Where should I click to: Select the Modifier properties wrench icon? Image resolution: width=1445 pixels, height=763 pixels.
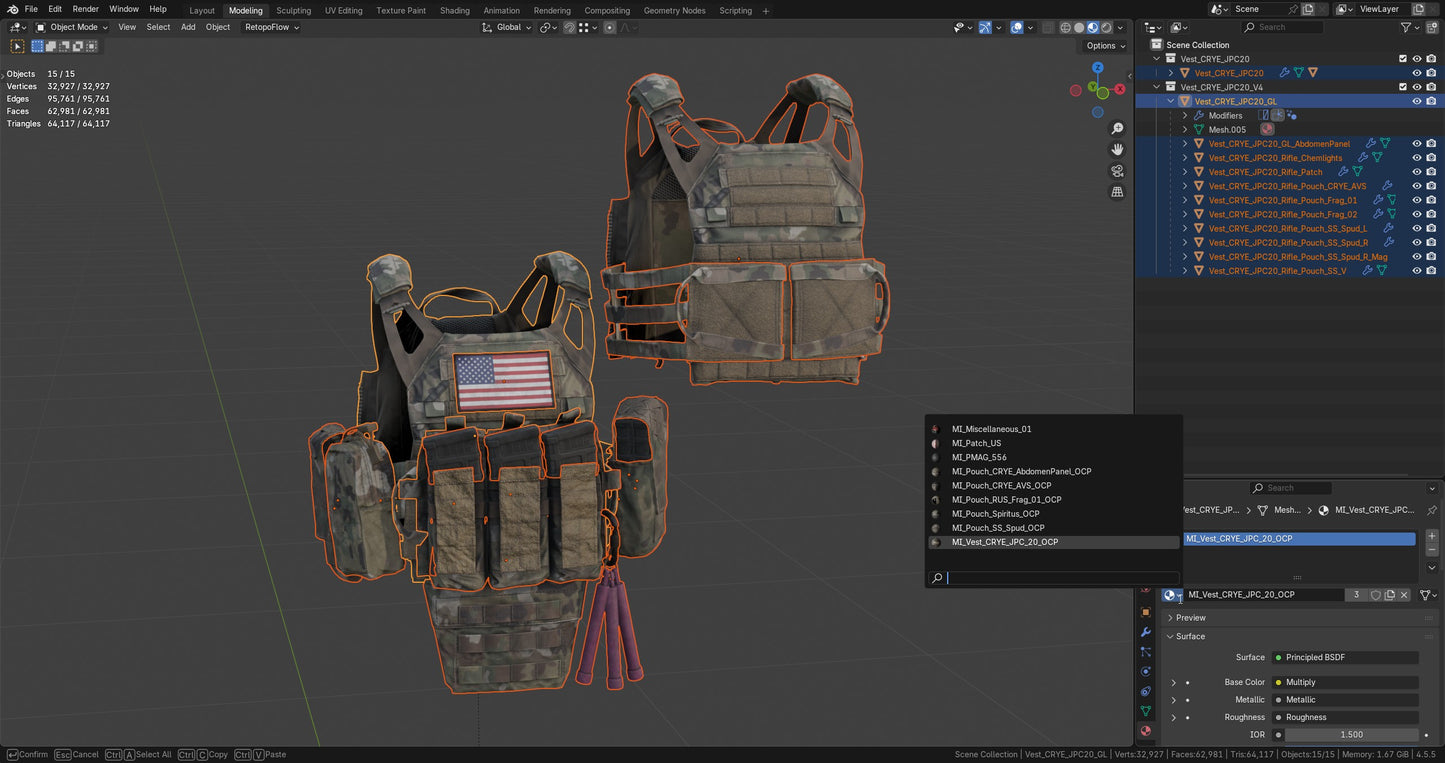click(x=1146, y=632)
